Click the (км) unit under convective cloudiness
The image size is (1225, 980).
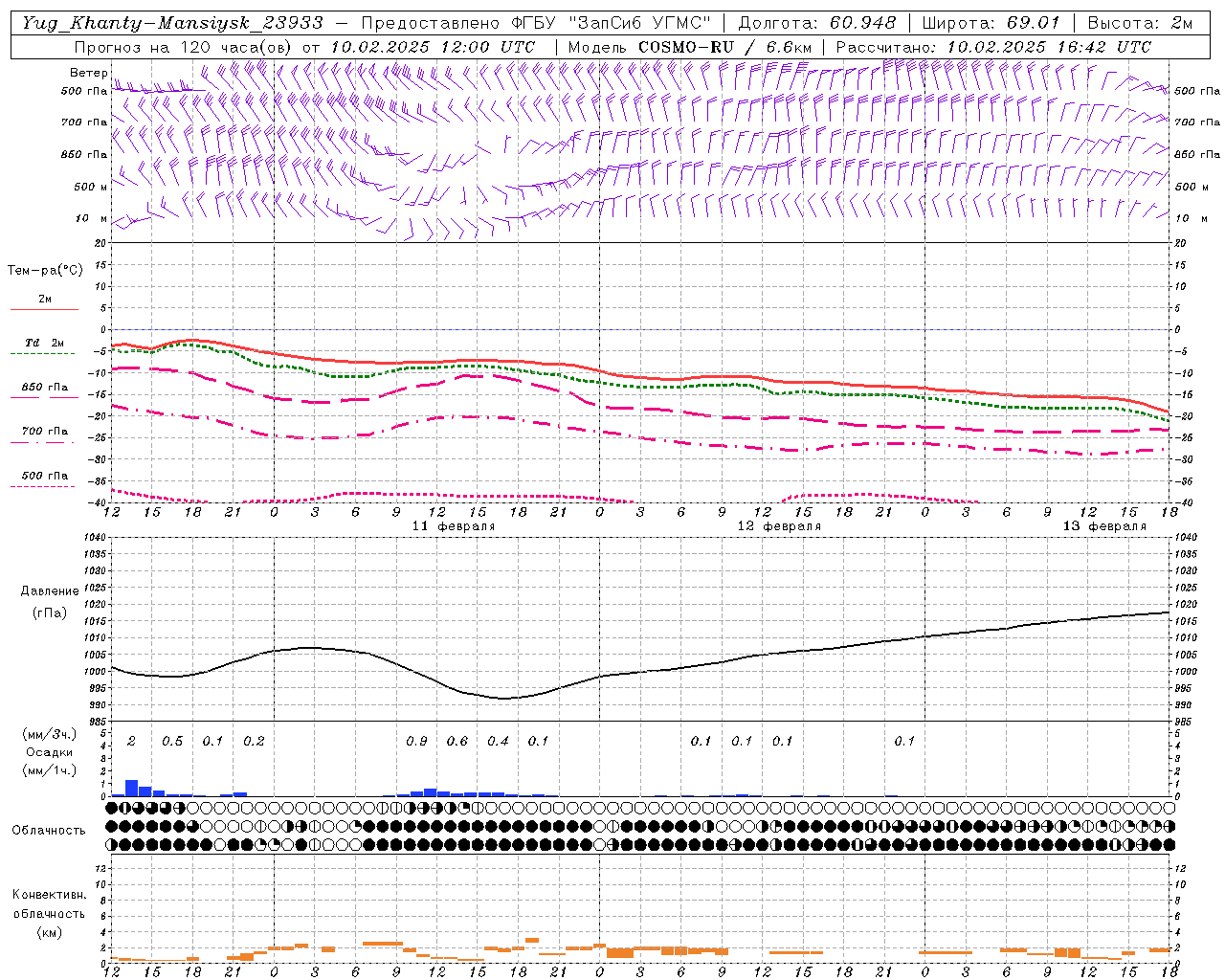tap(49, 932)
